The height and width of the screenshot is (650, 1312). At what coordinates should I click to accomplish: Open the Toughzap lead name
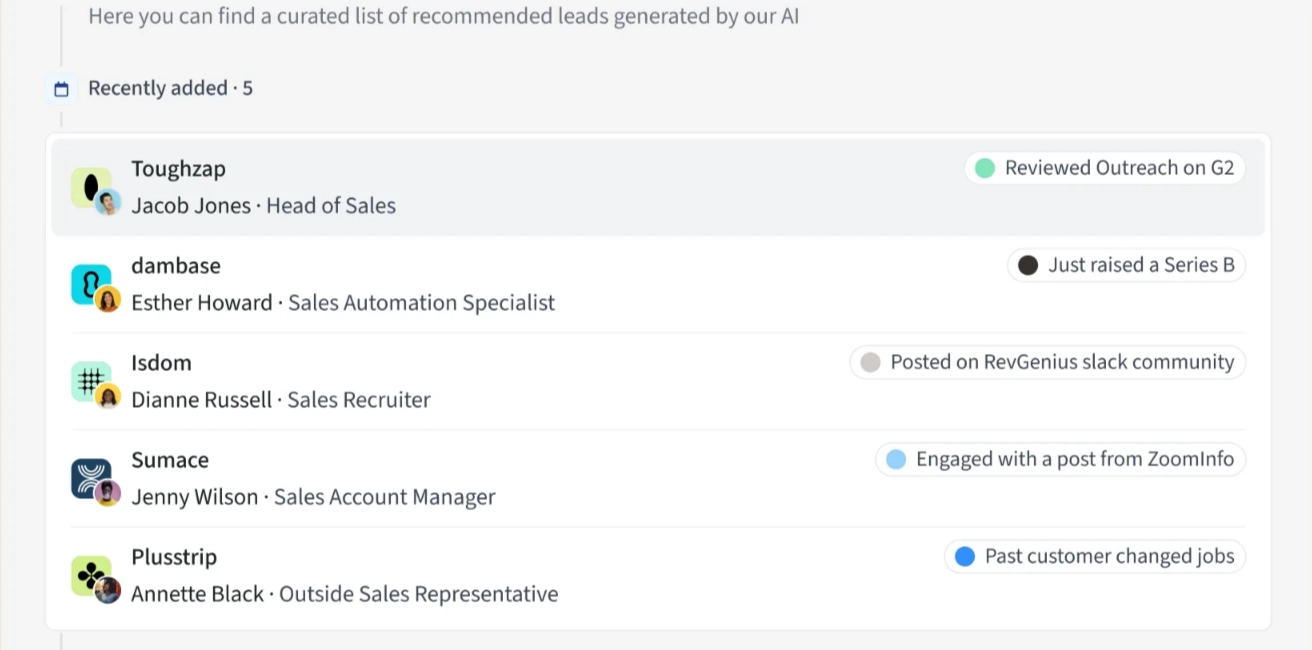(x=178, y=169)
